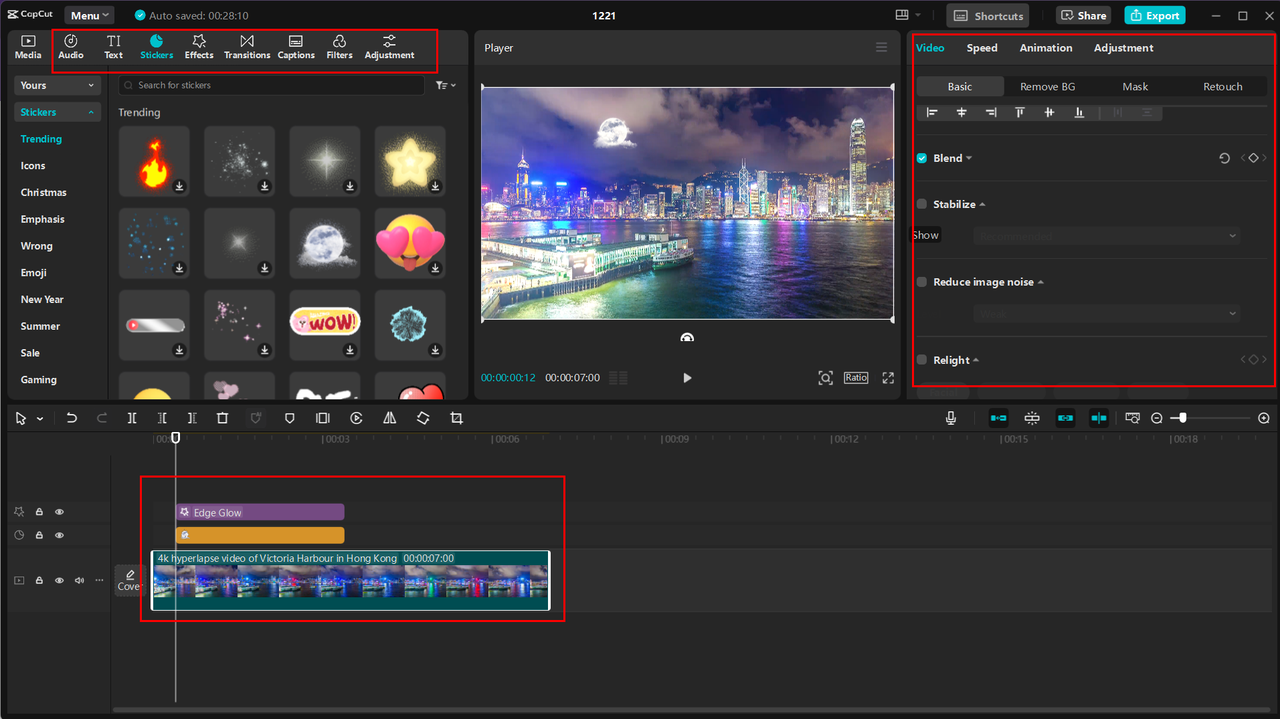Click the Export button
Image resolution: width=1280 pixels, height=719 pixels.
click(x=1155, y=15)
